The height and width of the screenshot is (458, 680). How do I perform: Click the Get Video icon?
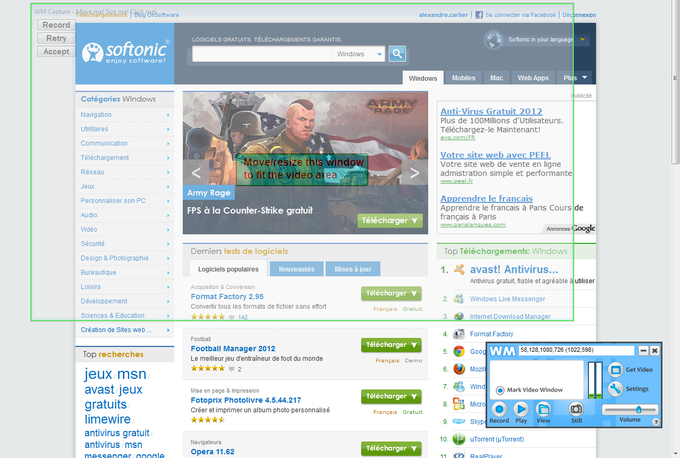(x=615, y=370)
